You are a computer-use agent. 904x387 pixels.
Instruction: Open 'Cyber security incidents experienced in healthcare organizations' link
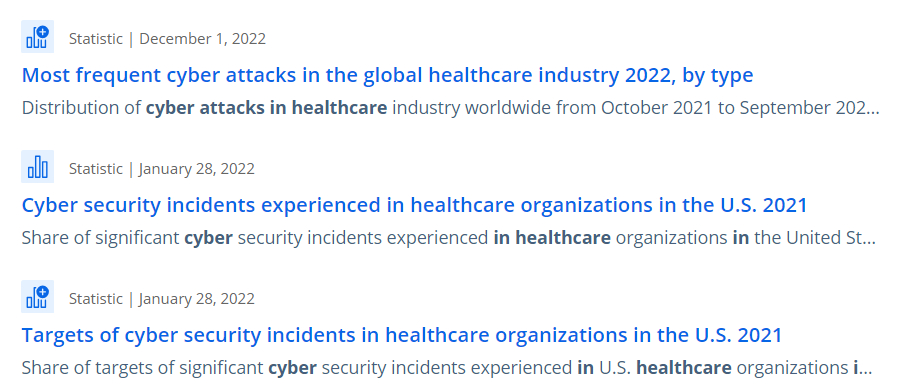[x=415, y=205]
